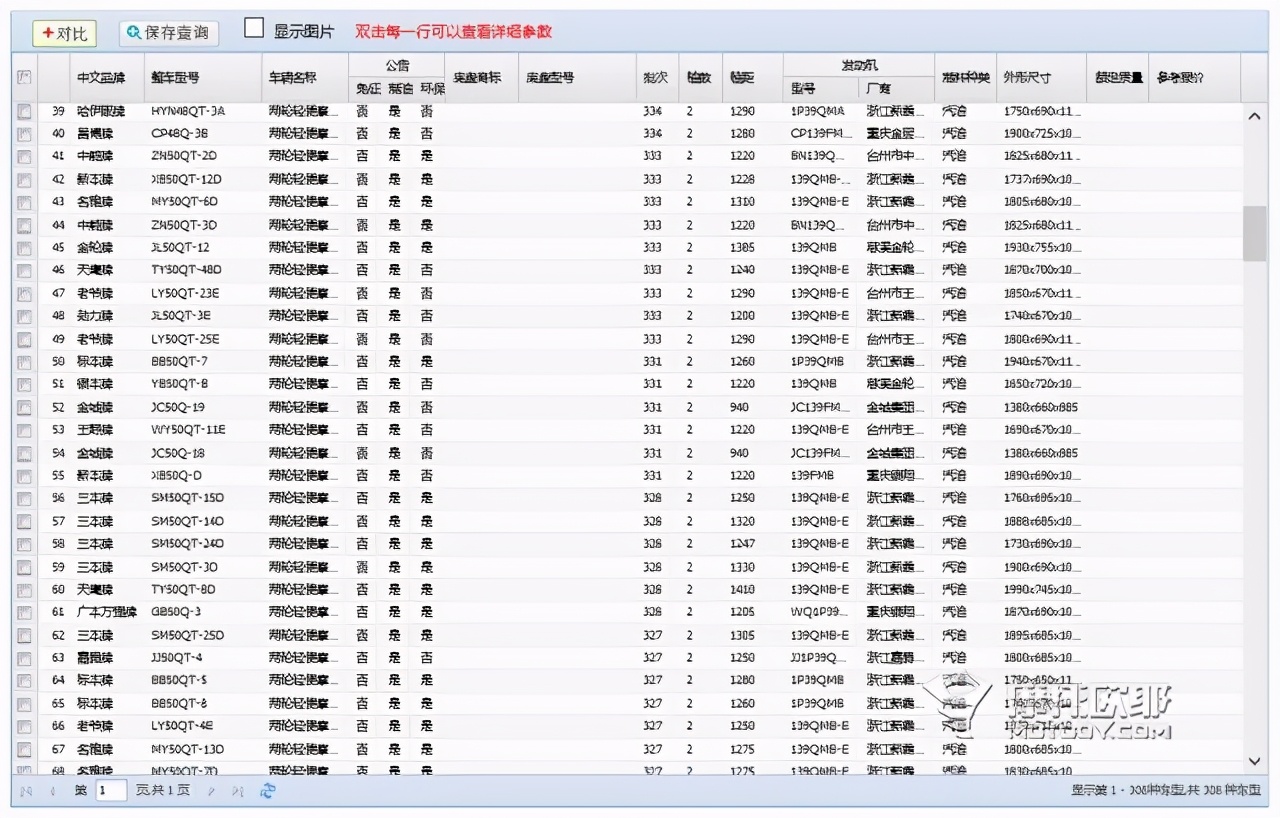Click the 燃油 sub-column header

pos(399,89)
